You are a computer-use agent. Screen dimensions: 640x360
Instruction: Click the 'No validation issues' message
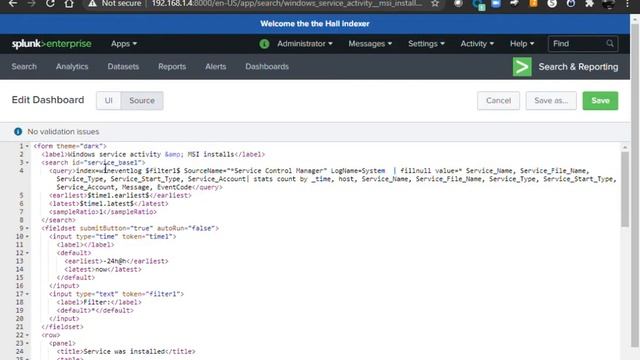pyautogui.click(x=63, y=132)
